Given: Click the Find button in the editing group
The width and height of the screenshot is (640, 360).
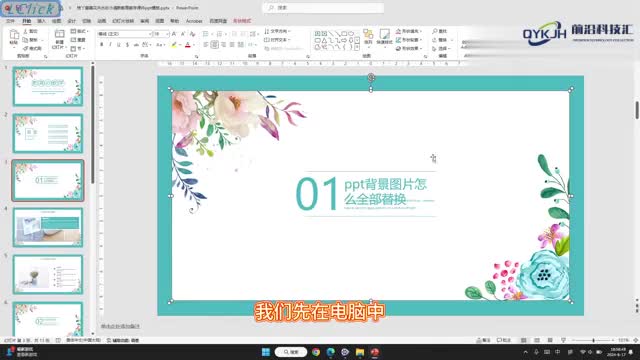Looking at the screenshot, I should (440, 31).
